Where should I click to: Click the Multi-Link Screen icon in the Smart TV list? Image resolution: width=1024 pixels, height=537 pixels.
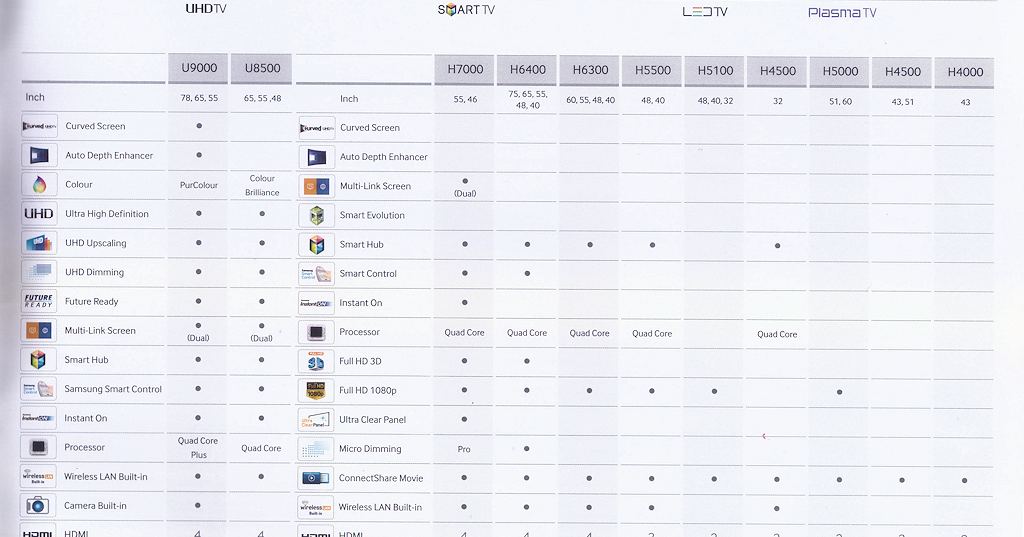[317, 186]
